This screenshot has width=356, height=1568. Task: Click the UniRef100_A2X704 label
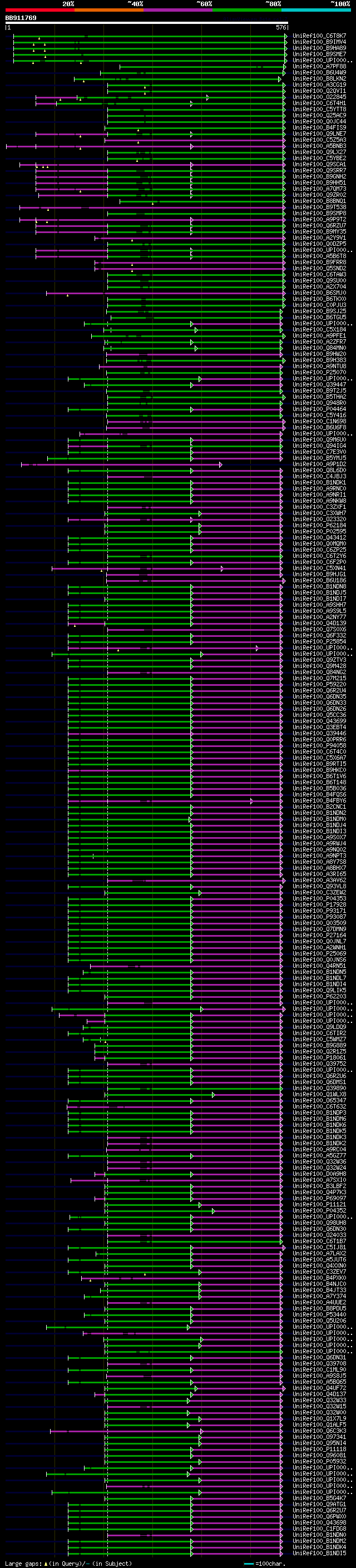(x=319, y=286)
